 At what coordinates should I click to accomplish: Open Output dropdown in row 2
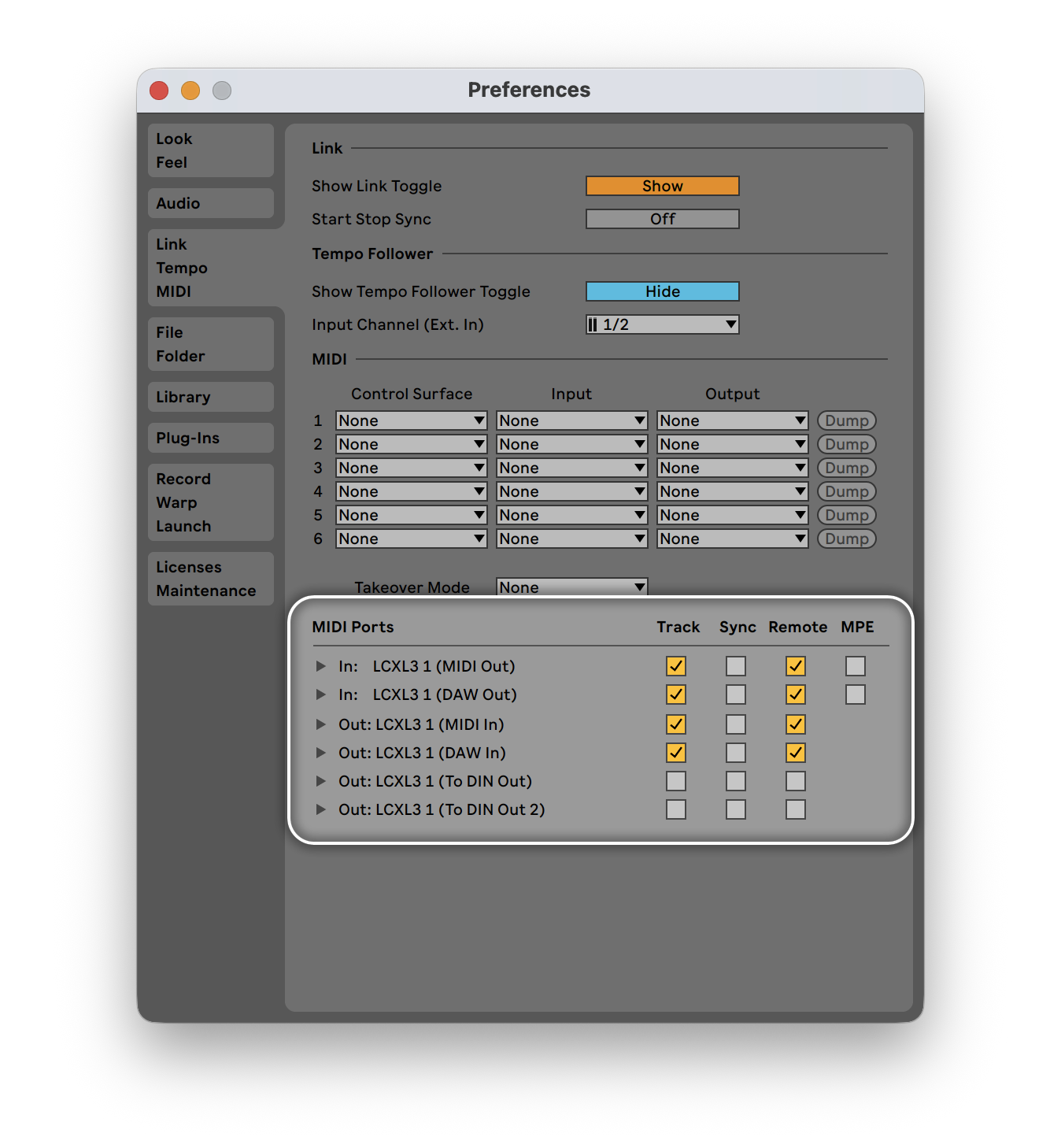click(x=733, y=444)
